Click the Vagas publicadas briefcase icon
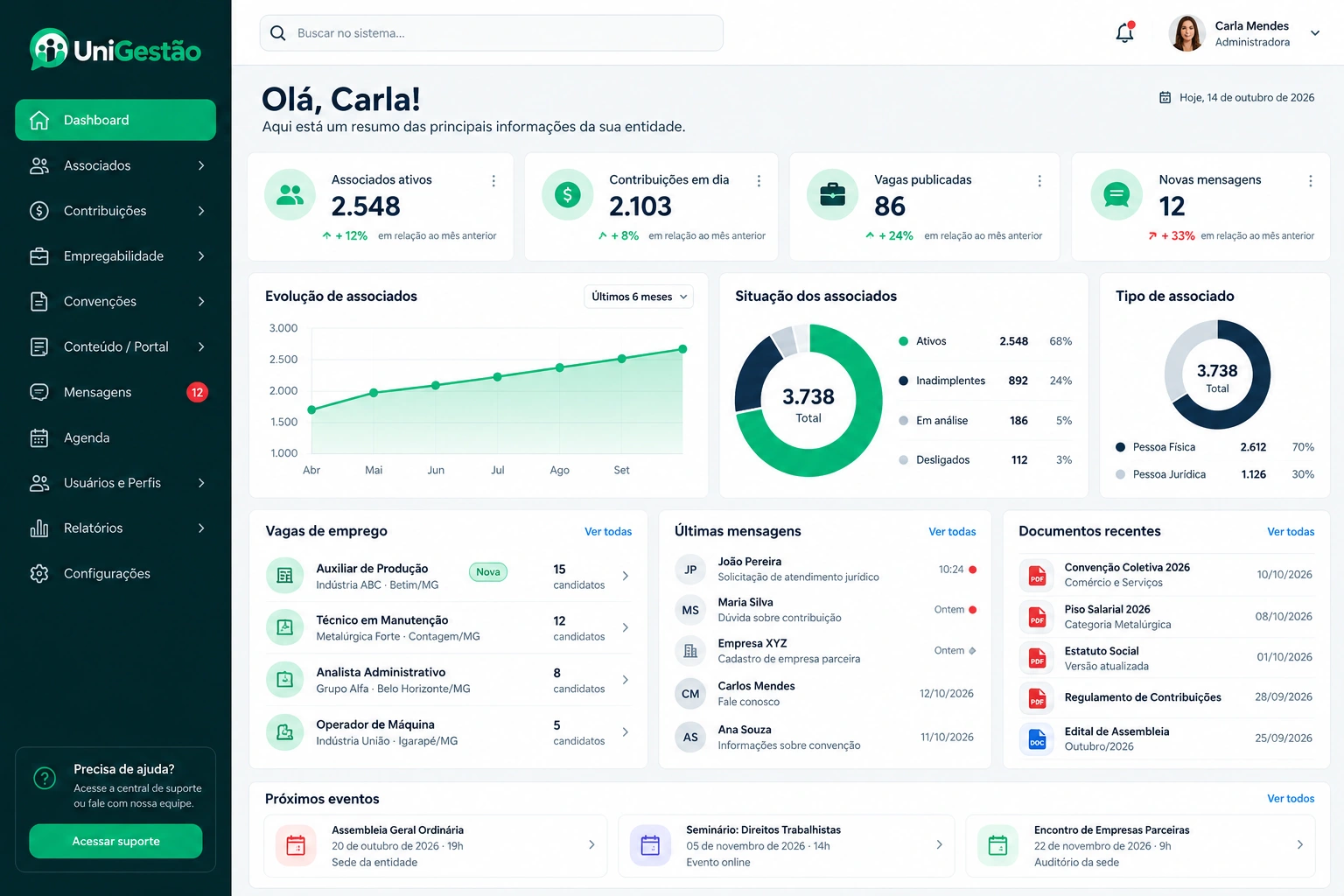1344x896 pixels. 832,194
